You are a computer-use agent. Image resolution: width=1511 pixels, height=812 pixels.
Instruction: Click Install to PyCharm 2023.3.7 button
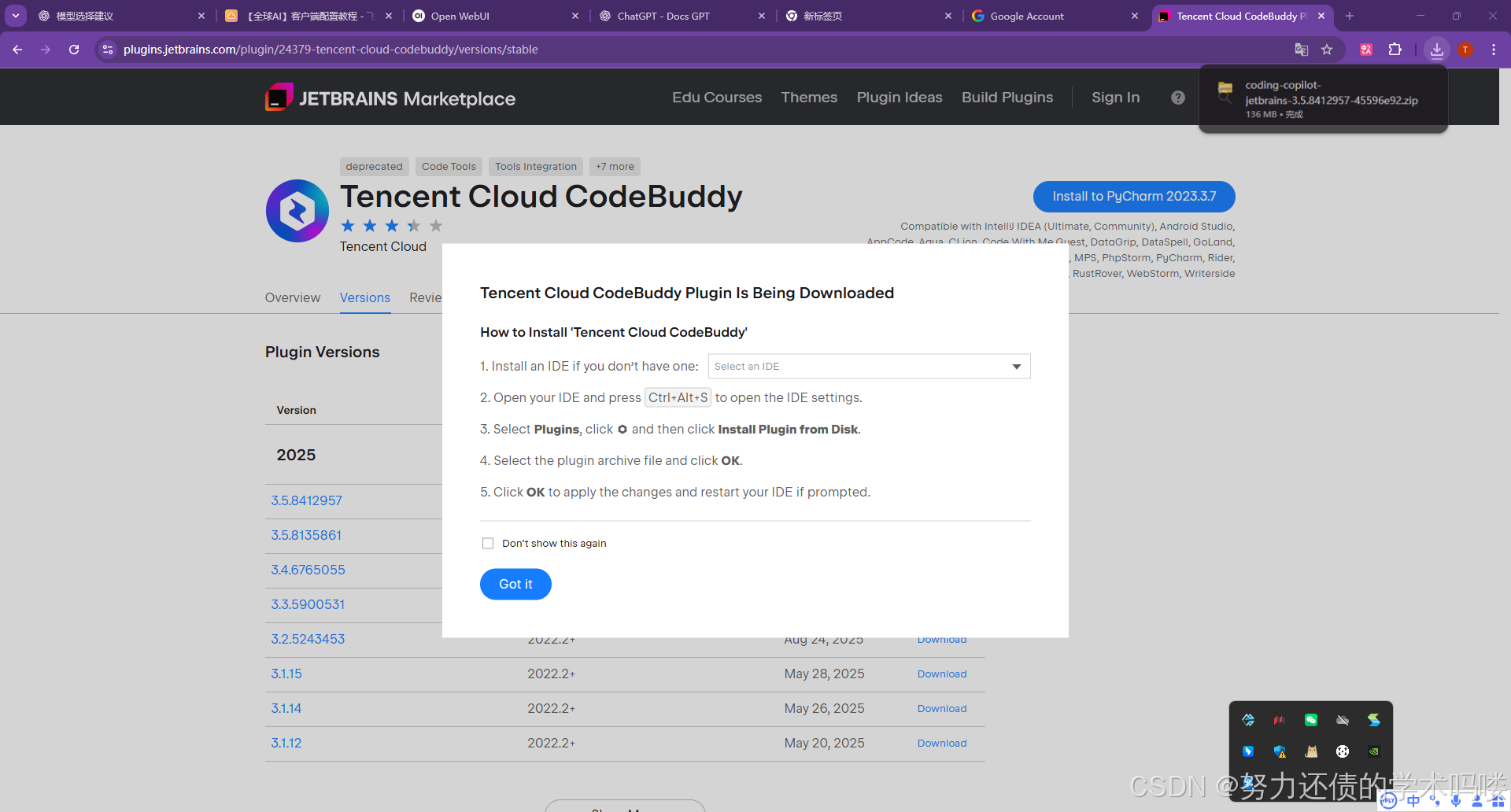click(x=1134, y=197)
